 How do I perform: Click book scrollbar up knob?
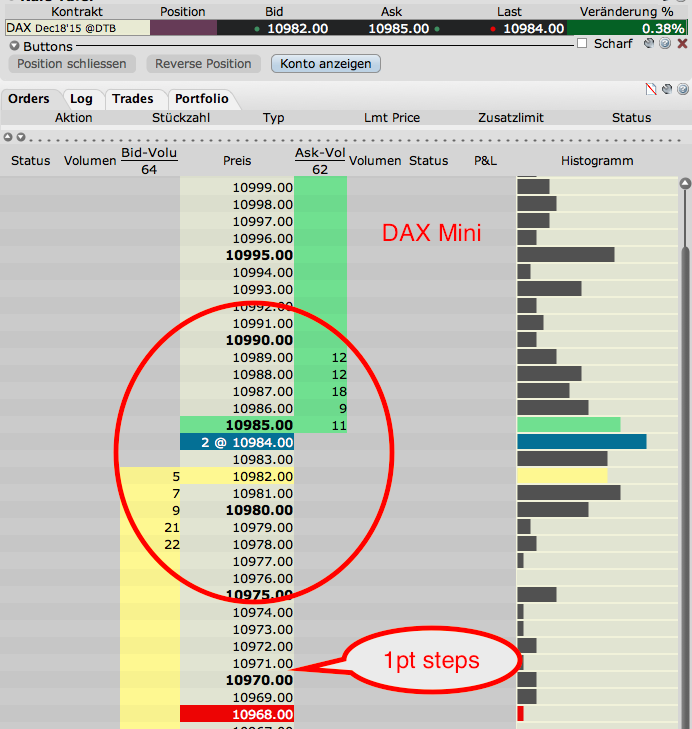[685, 184]
